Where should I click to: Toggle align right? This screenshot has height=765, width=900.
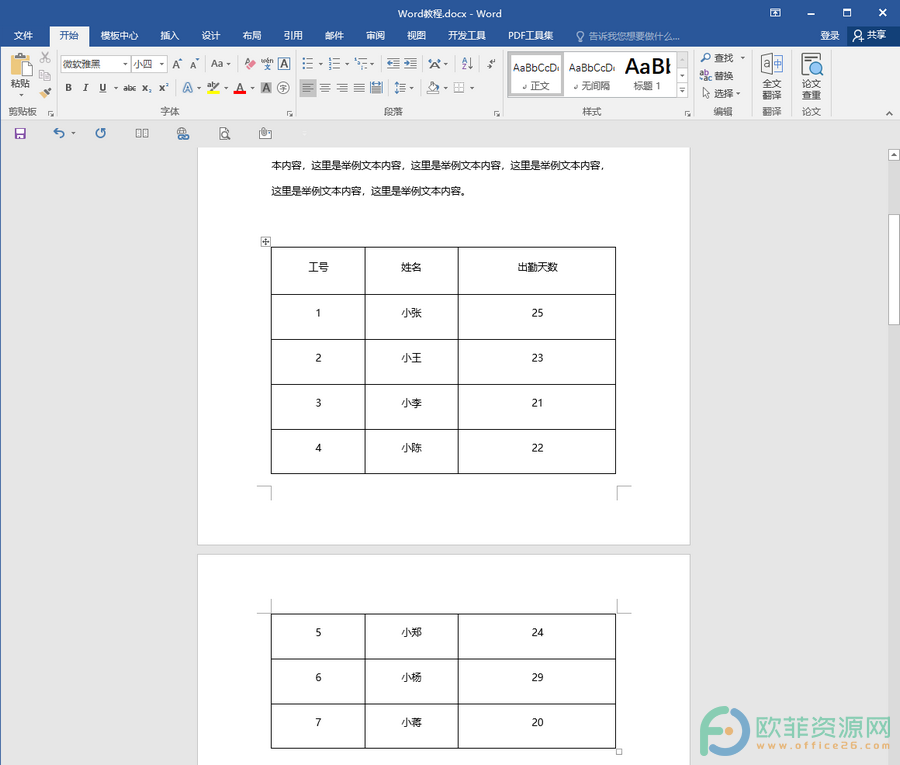click(x=342, y=88)
